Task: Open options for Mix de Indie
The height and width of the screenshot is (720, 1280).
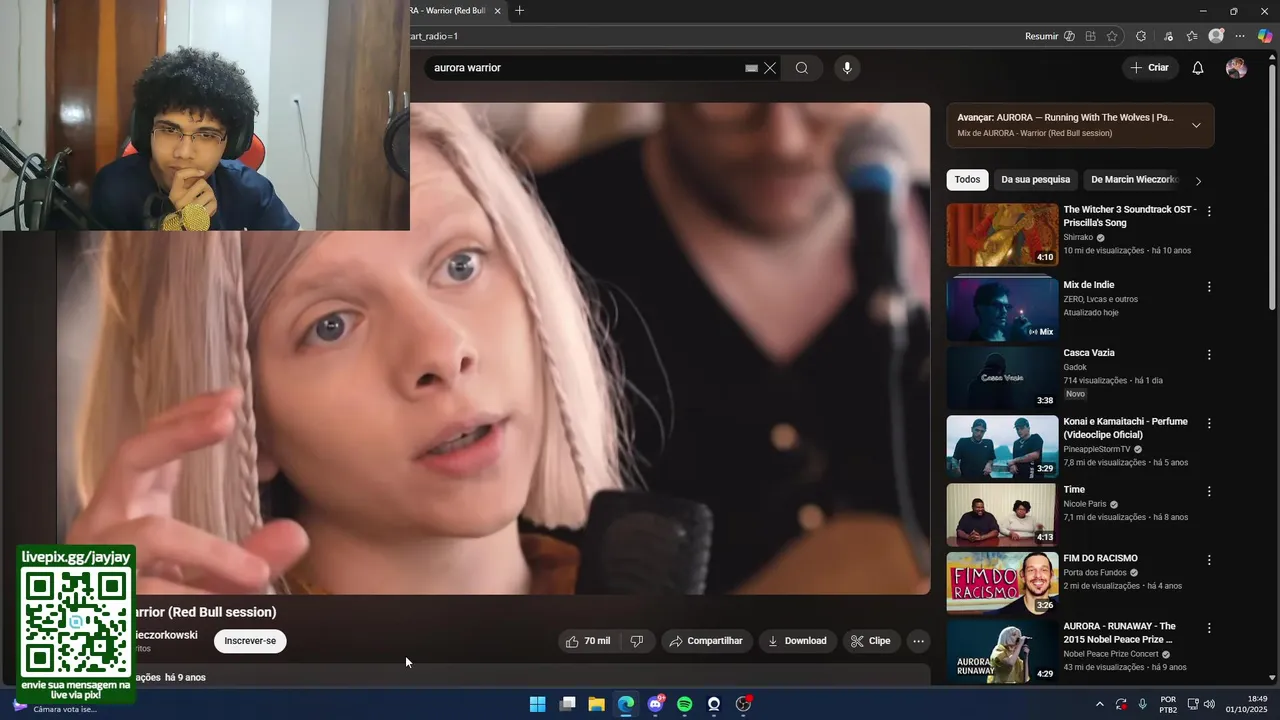Action: pyautogui.click(x=1209, y=287)
